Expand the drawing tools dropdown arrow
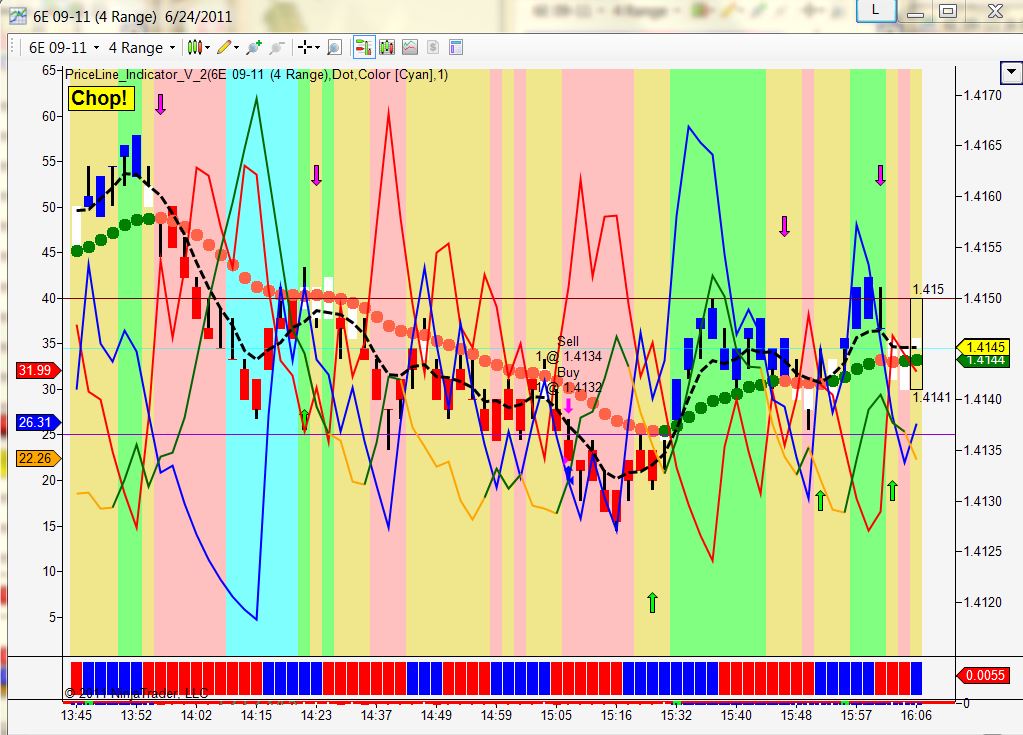The image size is (1023, 735). 236,47
